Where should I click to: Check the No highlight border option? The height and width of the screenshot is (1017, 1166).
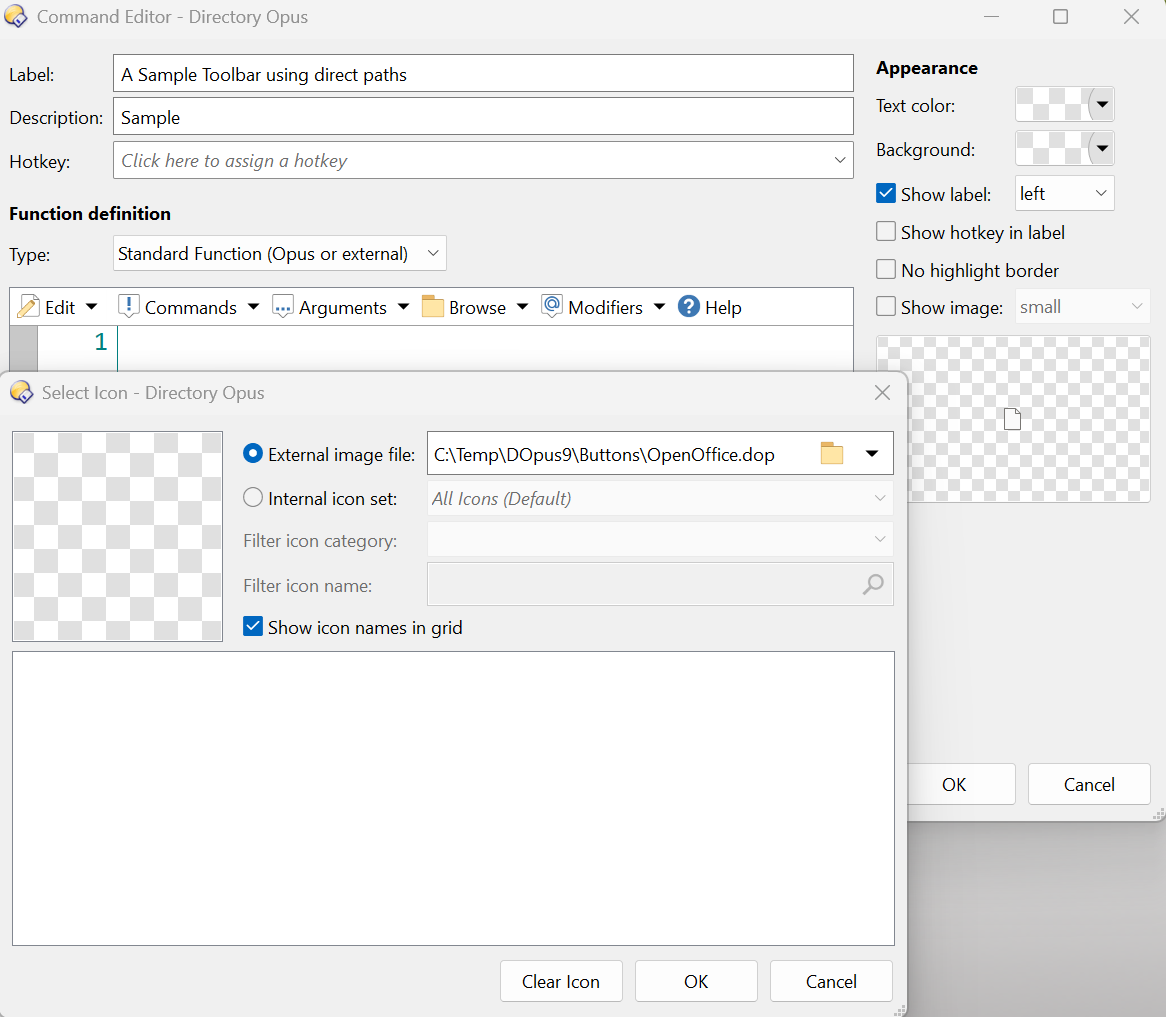pos(886,270)
